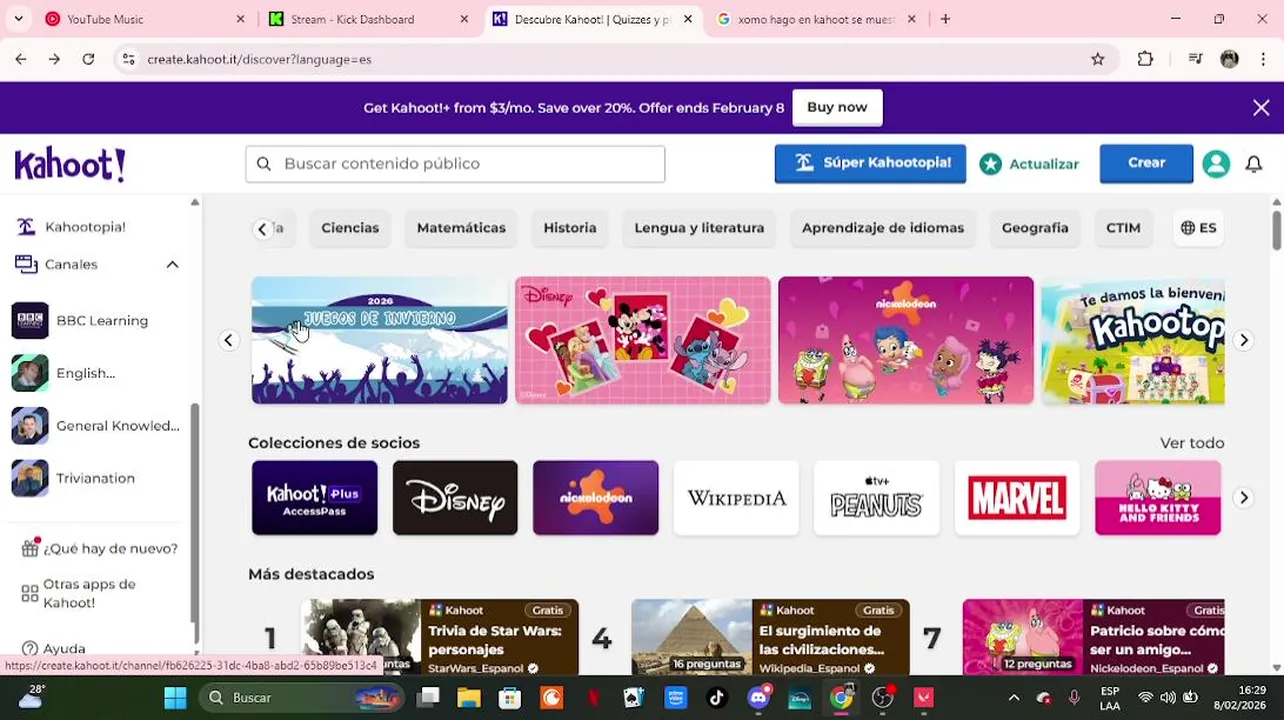Open Discord from the taskbar
1284x720 pixels.
tap(759, 697)
